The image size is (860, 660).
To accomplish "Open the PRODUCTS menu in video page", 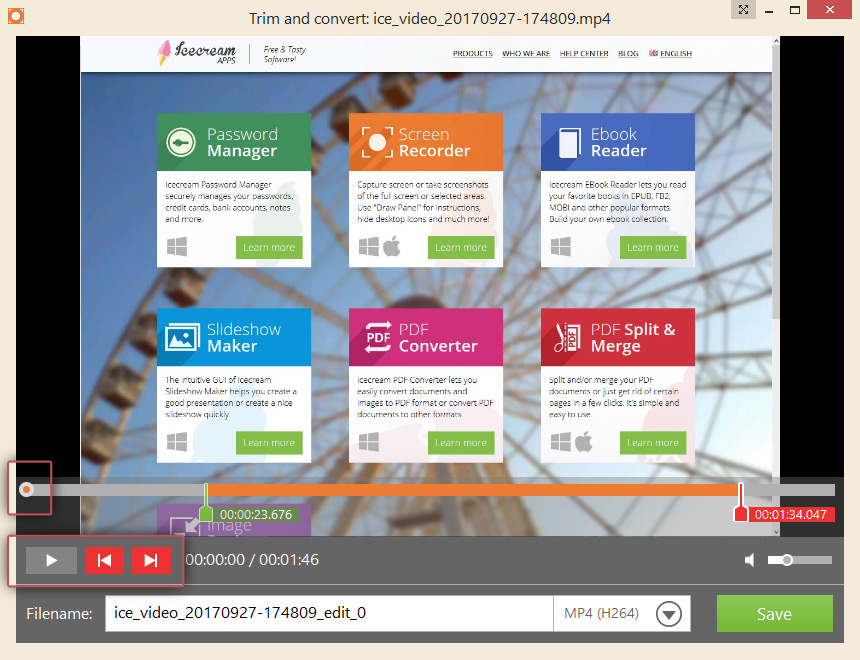I will click(473, 53).
